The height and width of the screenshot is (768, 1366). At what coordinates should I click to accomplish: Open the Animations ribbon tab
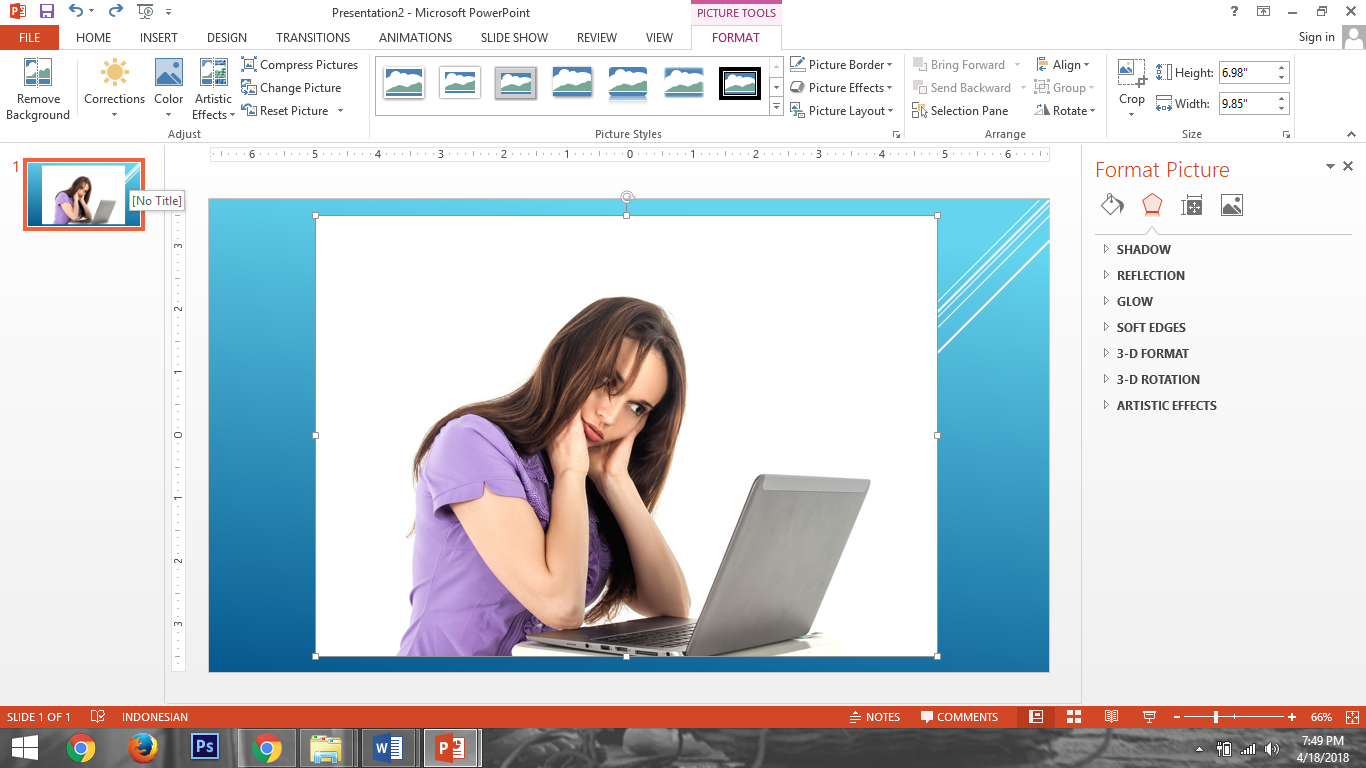pyautogui.click(x=415, y=38)
